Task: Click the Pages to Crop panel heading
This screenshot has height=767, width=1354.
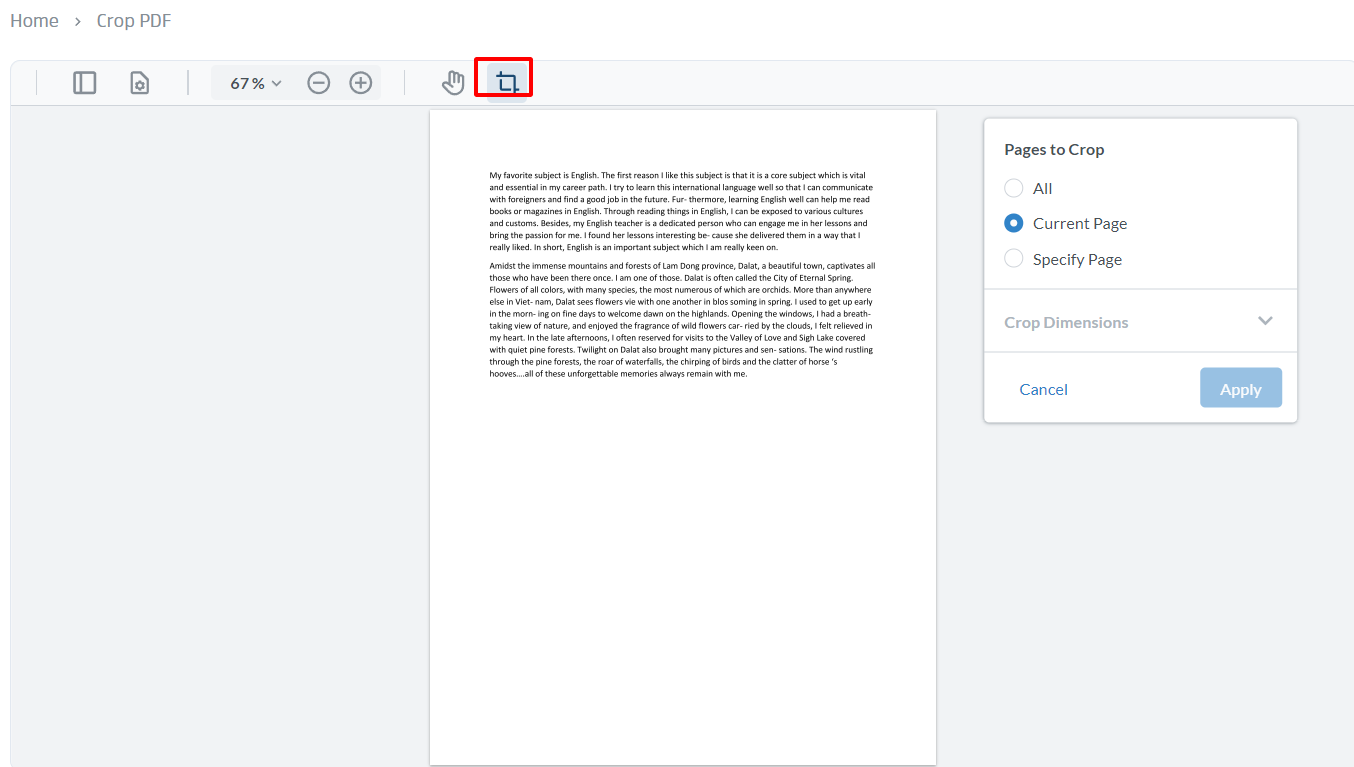Action: [x=1054, y=149]
